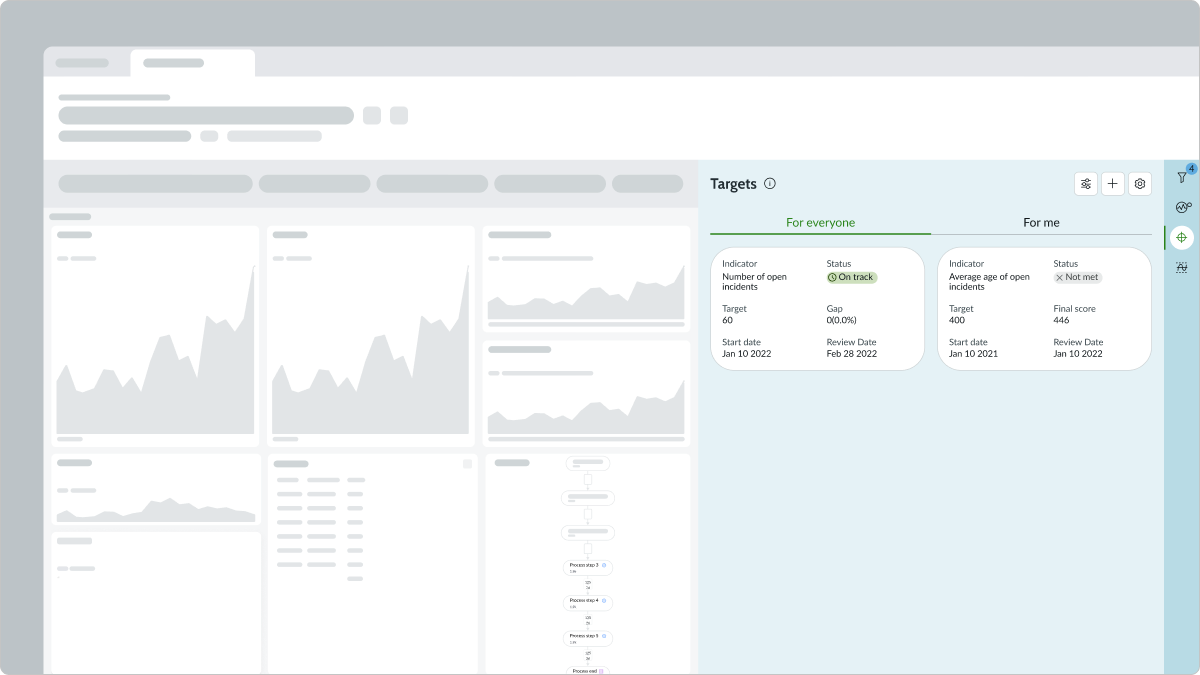
Task: Switch to the For everyone tab
Action: tap(820, 223)
